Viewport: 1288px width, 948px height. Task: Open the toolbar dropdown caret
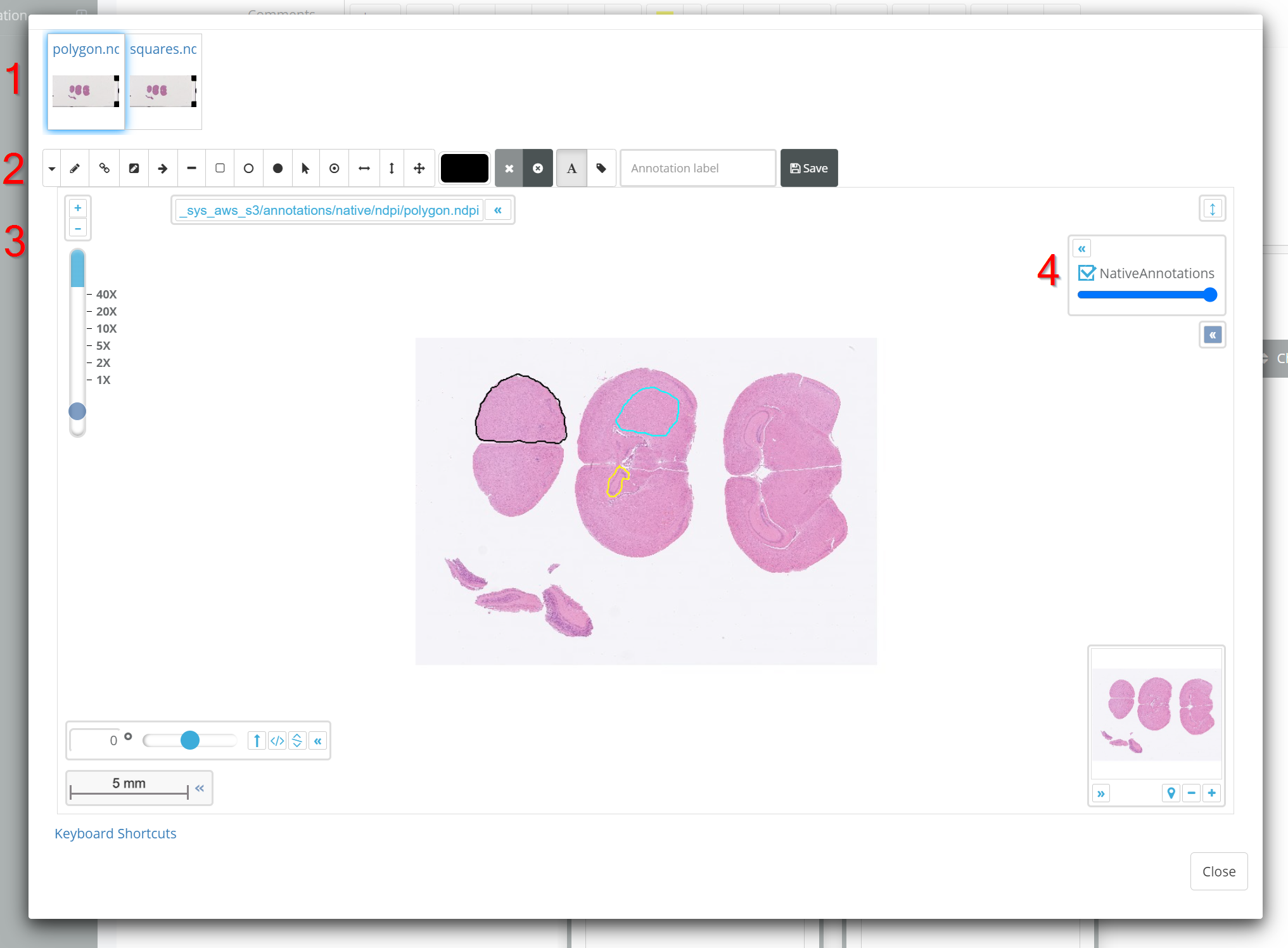(x=52, y=169)
